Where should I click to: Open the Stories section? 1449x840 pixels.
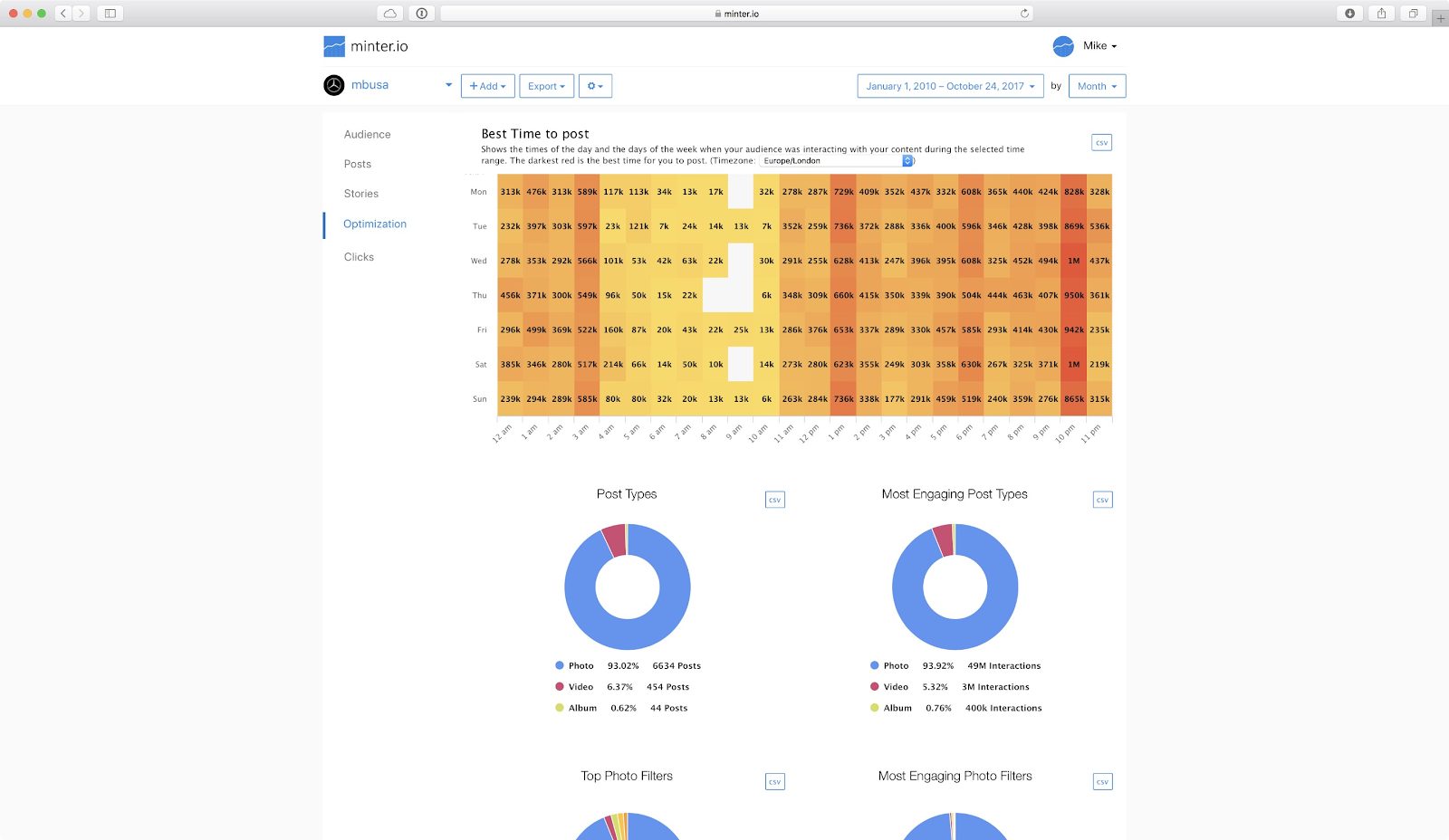tap(361, 194)
